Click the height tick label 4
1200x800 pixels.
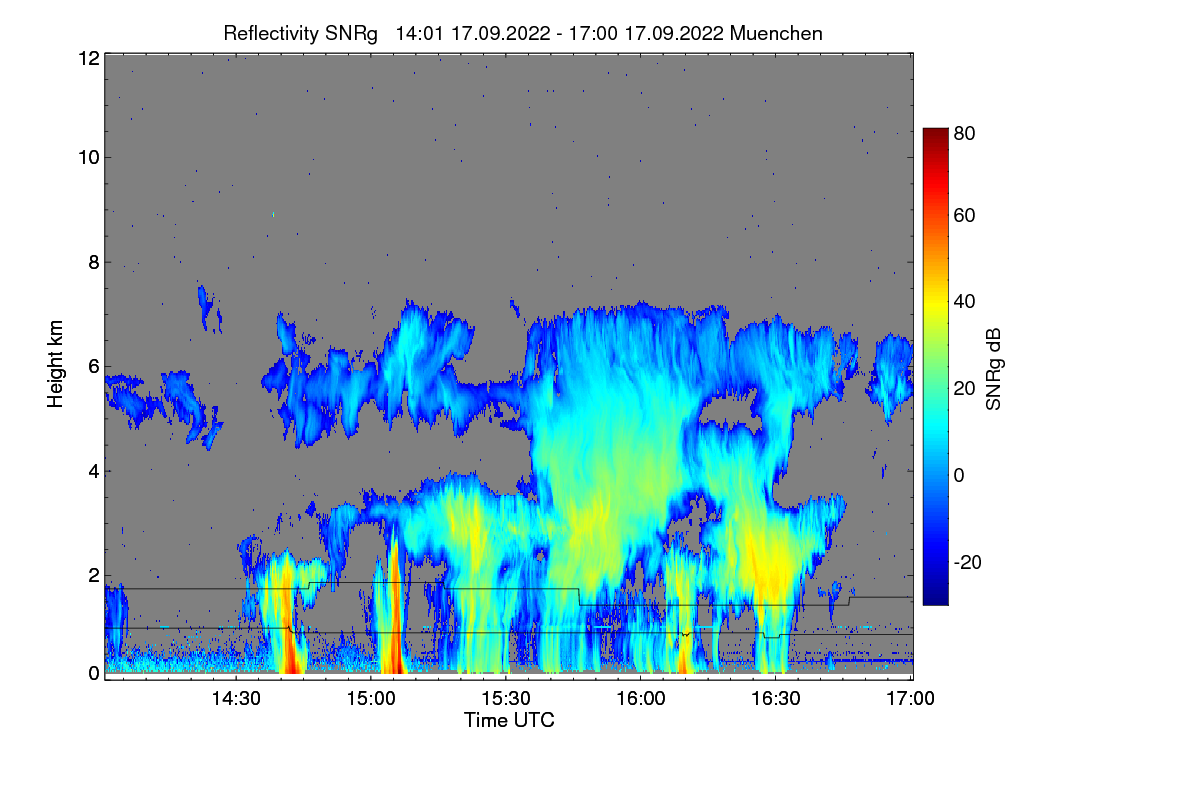click(x=93, y=471)
